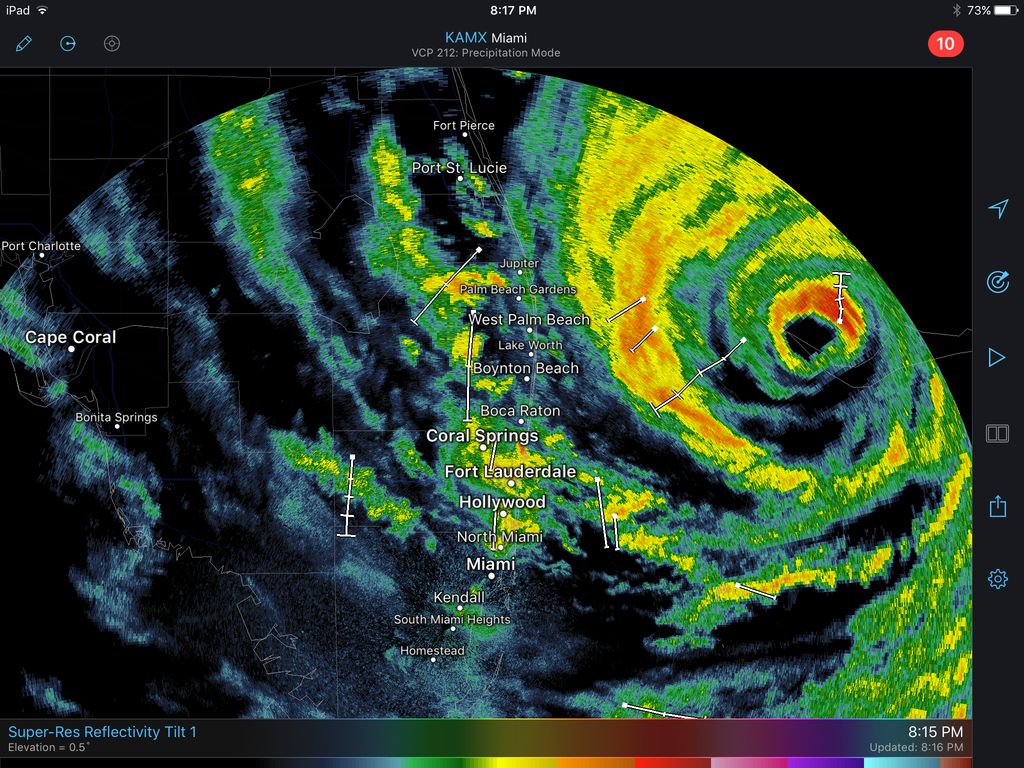The height and width of the screenshot is (768, 1024).
Task: Tap the Port Charlotte map label
Action: pos(41,246)
